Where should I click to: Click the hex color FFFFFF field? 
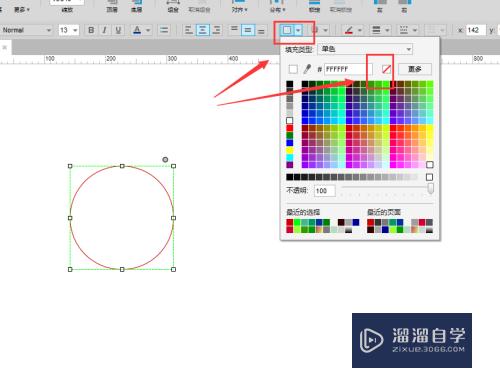[348, 69]
